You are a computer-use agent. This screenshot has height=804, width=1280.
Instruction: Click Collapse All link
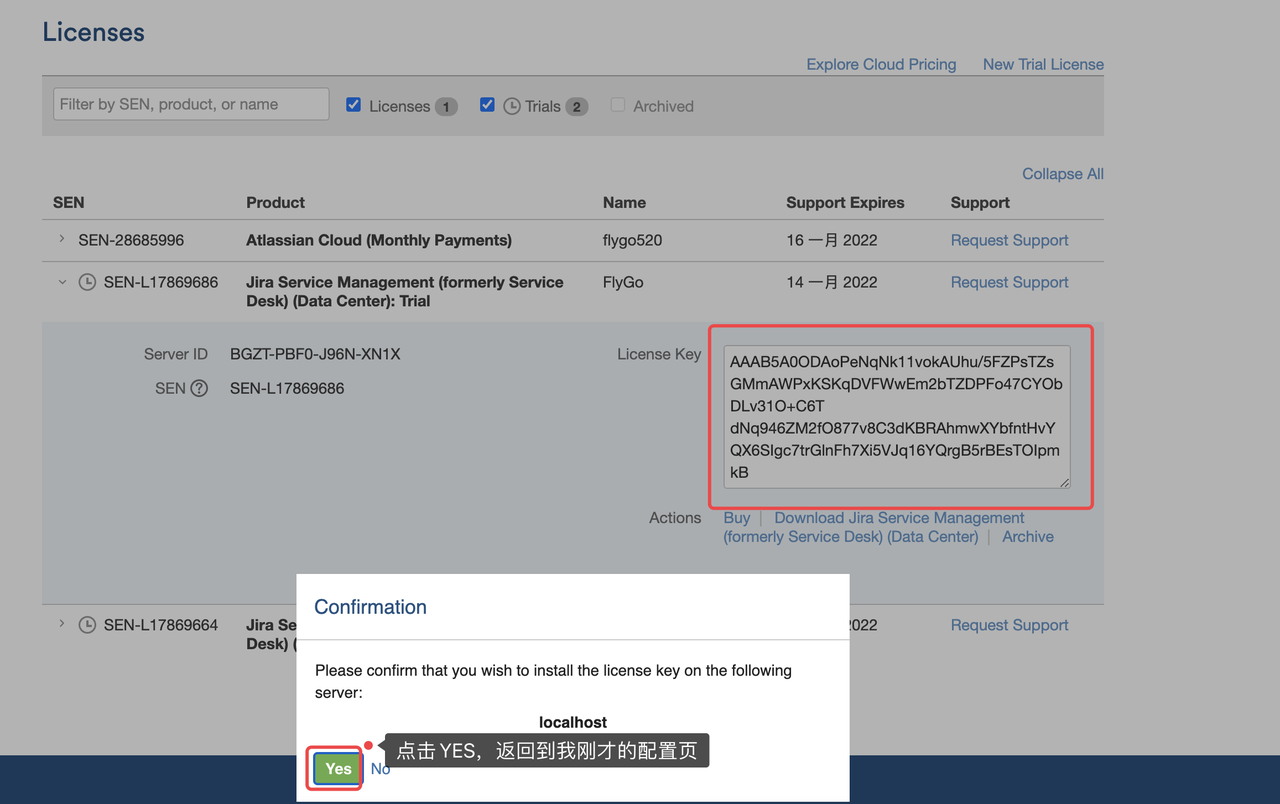[x=1063, y=174]
